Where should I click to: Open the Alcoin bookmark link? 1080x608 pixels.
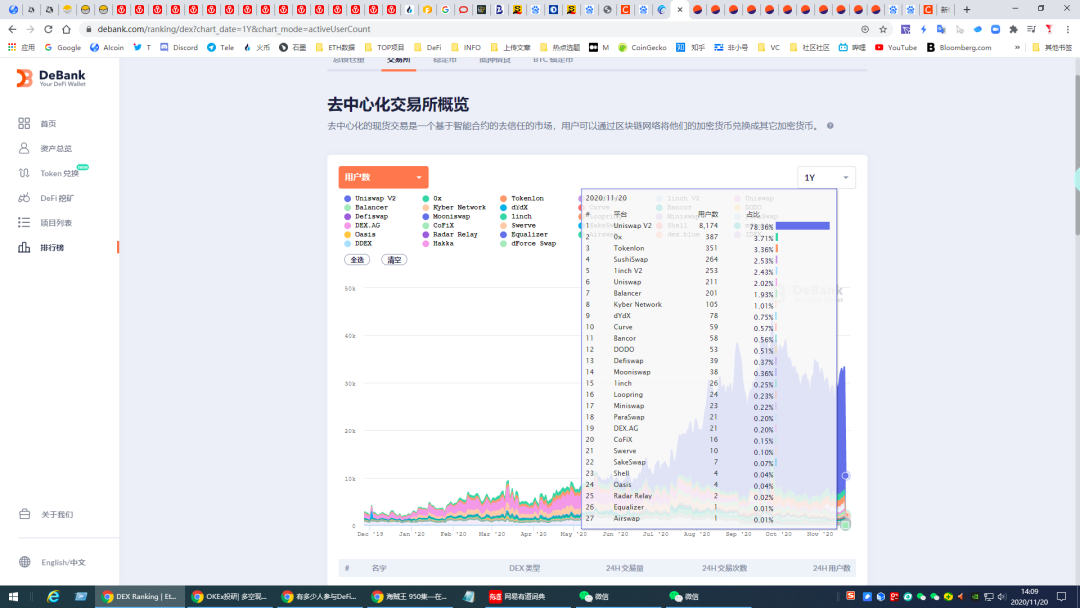[107, 48]
